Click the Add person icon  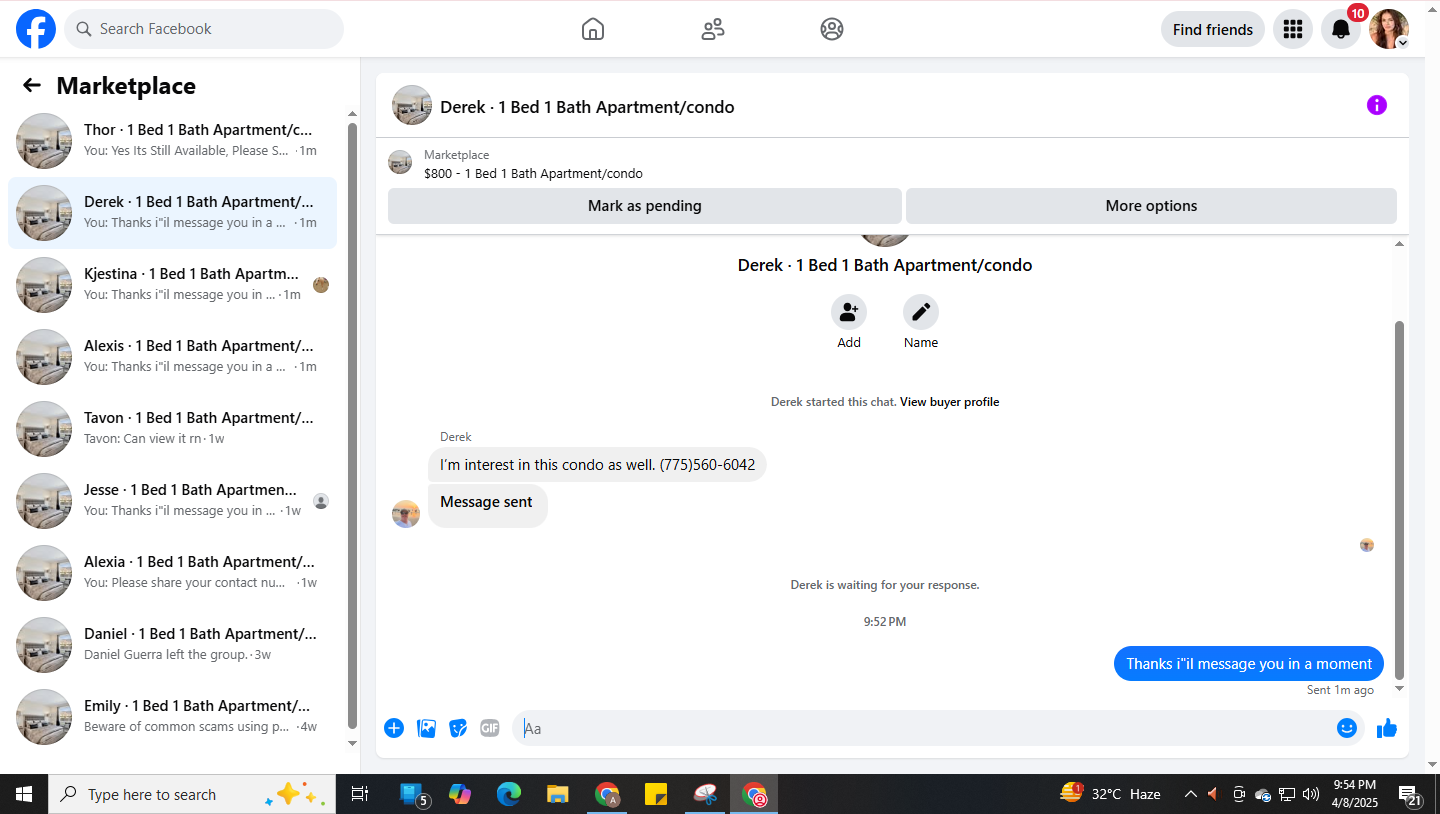(x=849, y=312)
